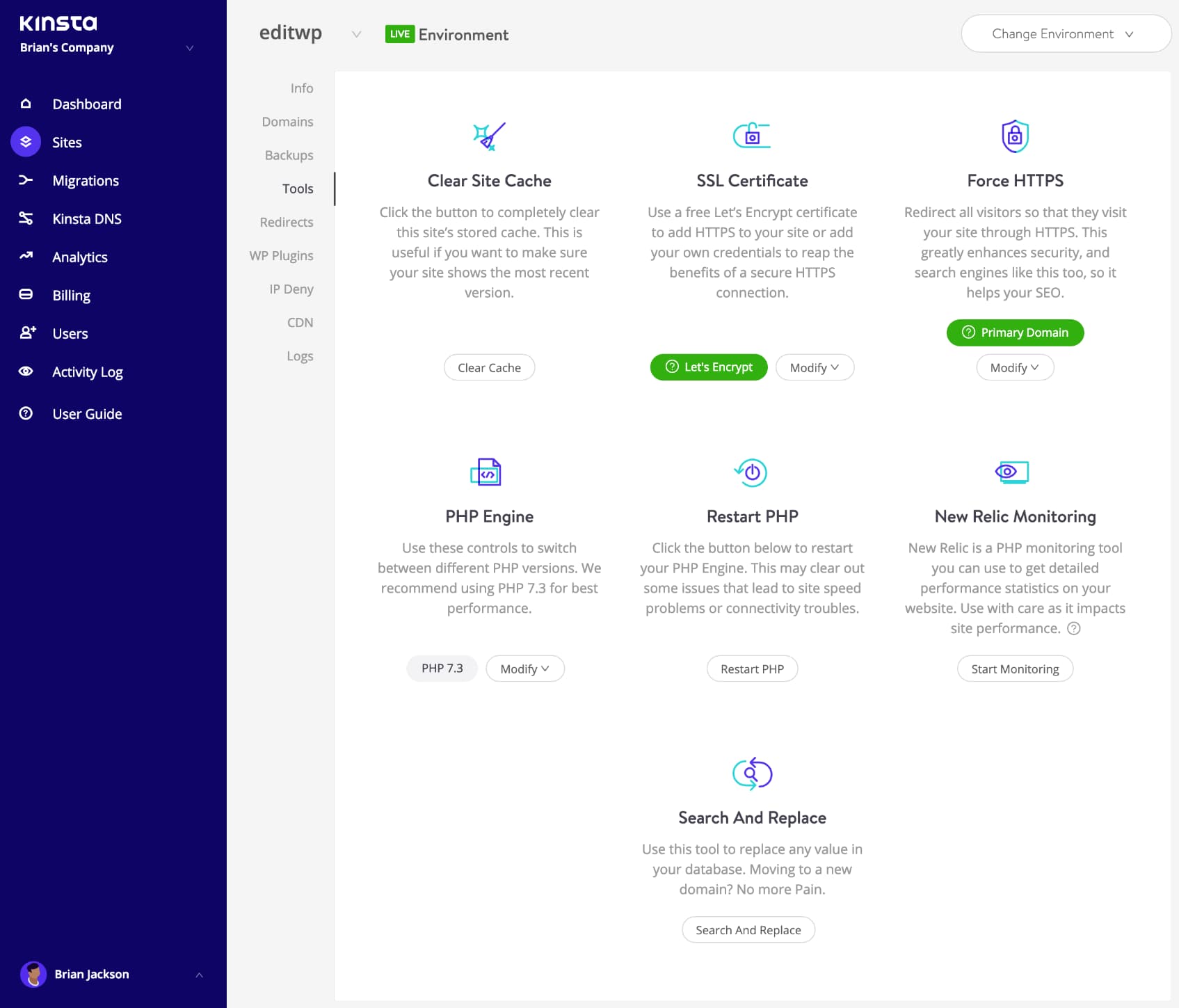The width and height of the screenshot is (1179, 1008).
Task: Open the IP Deny tab
Action: point(291,289)
